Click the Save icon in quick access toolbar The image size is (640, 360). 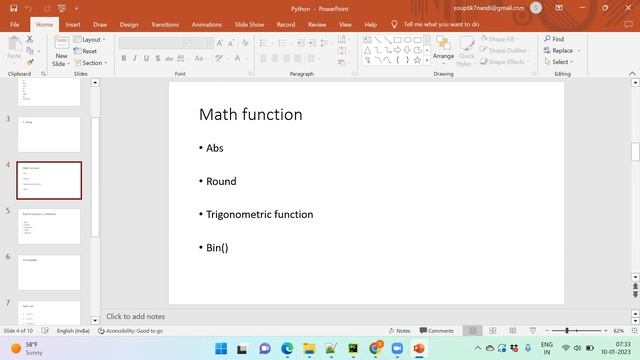point(13,8)
